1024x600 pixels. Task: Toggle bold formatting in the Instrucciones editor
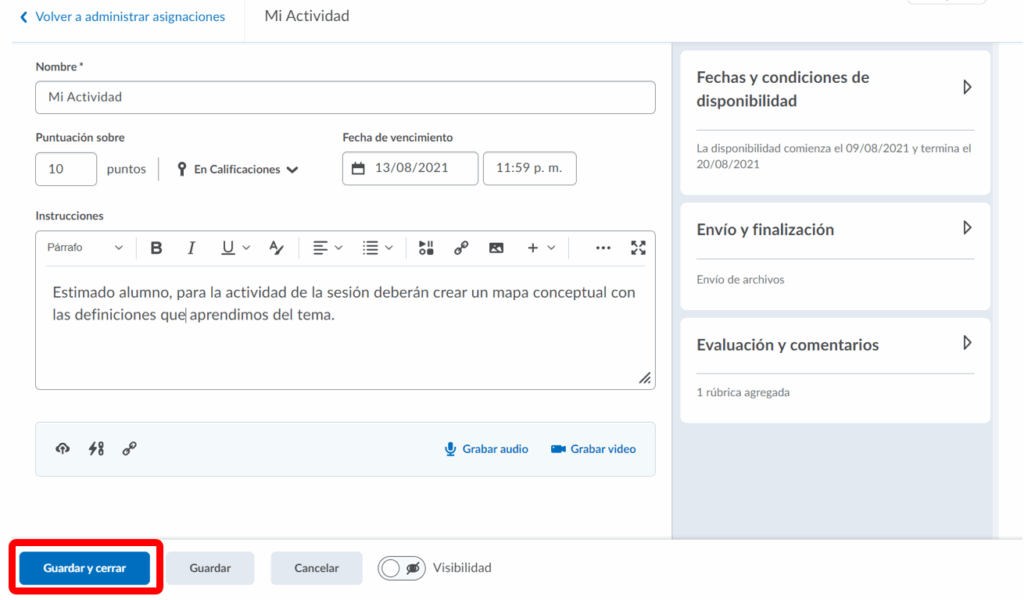156,248
